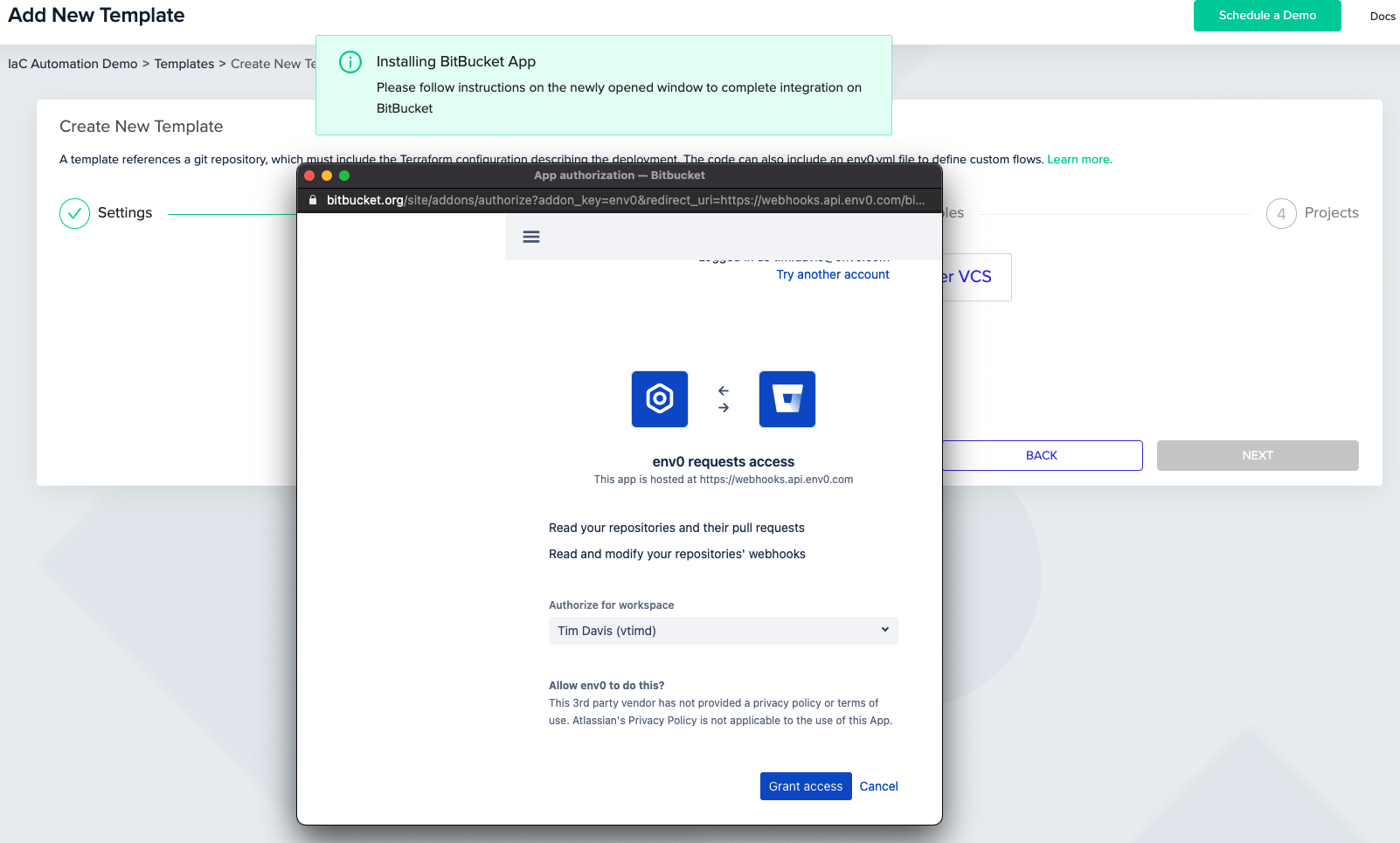Image resolution: width=1400 pixels, height=843 pixels.
Task: Click the info icon in Installing BitBucket notification
Action: pos(350,62)
